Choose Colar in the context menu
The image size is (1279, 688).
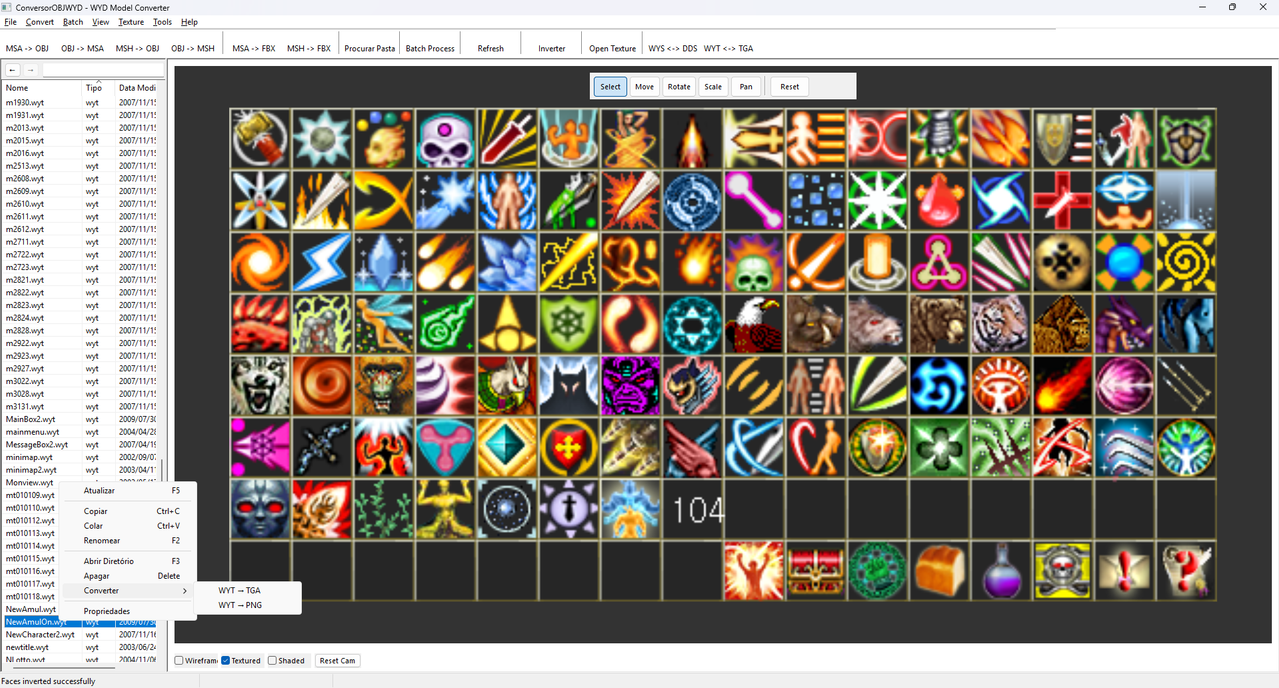pos(128,526)
